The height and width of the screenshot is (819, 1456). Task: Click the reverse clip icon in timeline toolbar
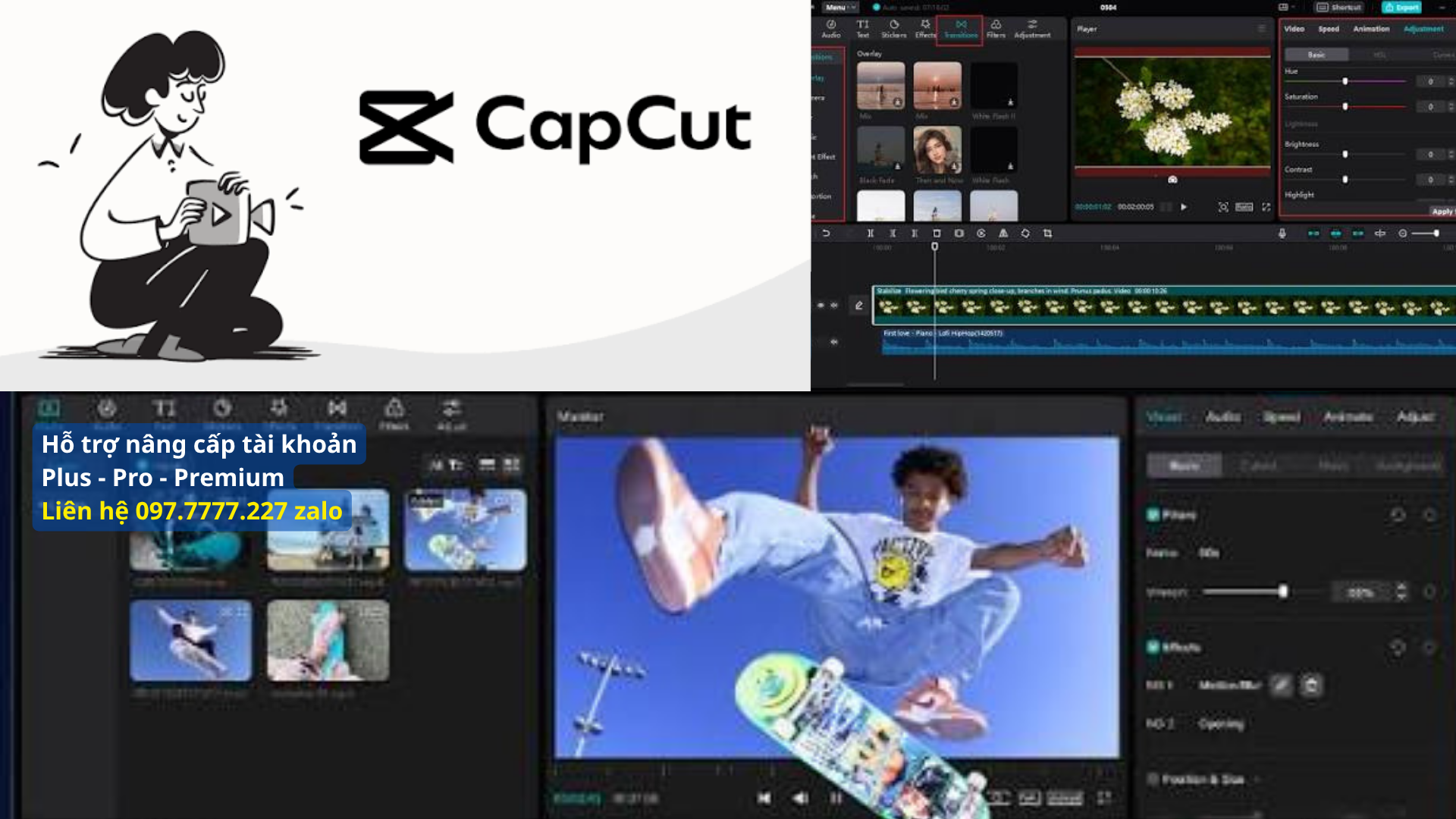981,234
